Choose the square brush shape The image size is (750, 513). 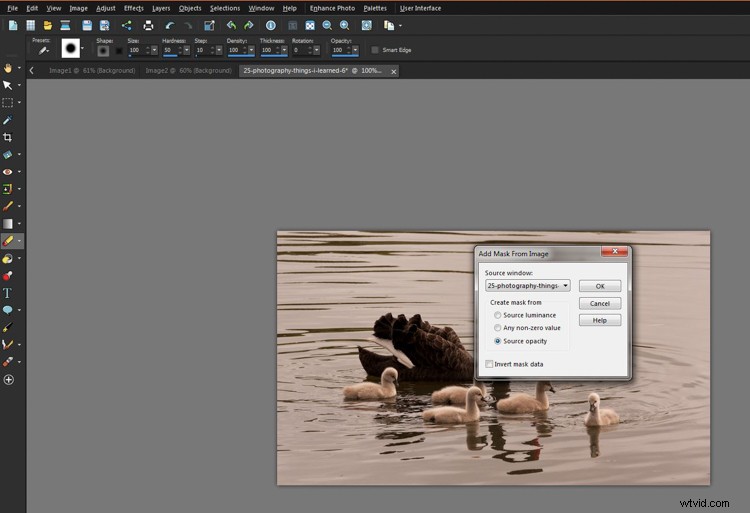coord(119,51)
